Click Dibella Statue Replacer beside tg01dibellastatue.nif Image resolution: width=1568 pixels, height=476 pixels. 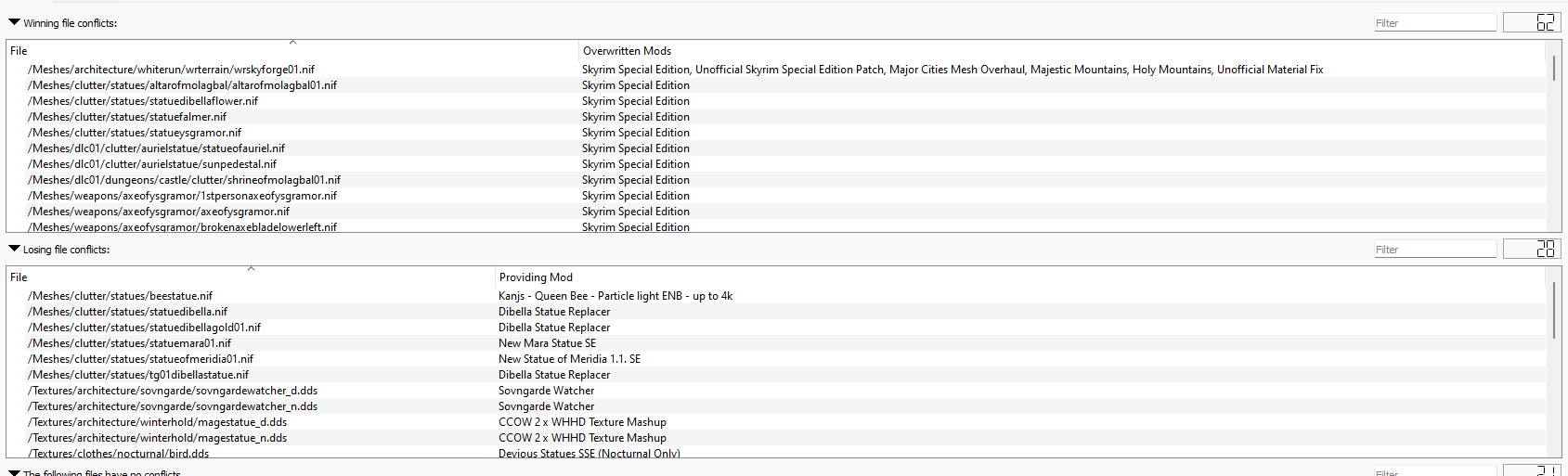(x=554, y=375)
